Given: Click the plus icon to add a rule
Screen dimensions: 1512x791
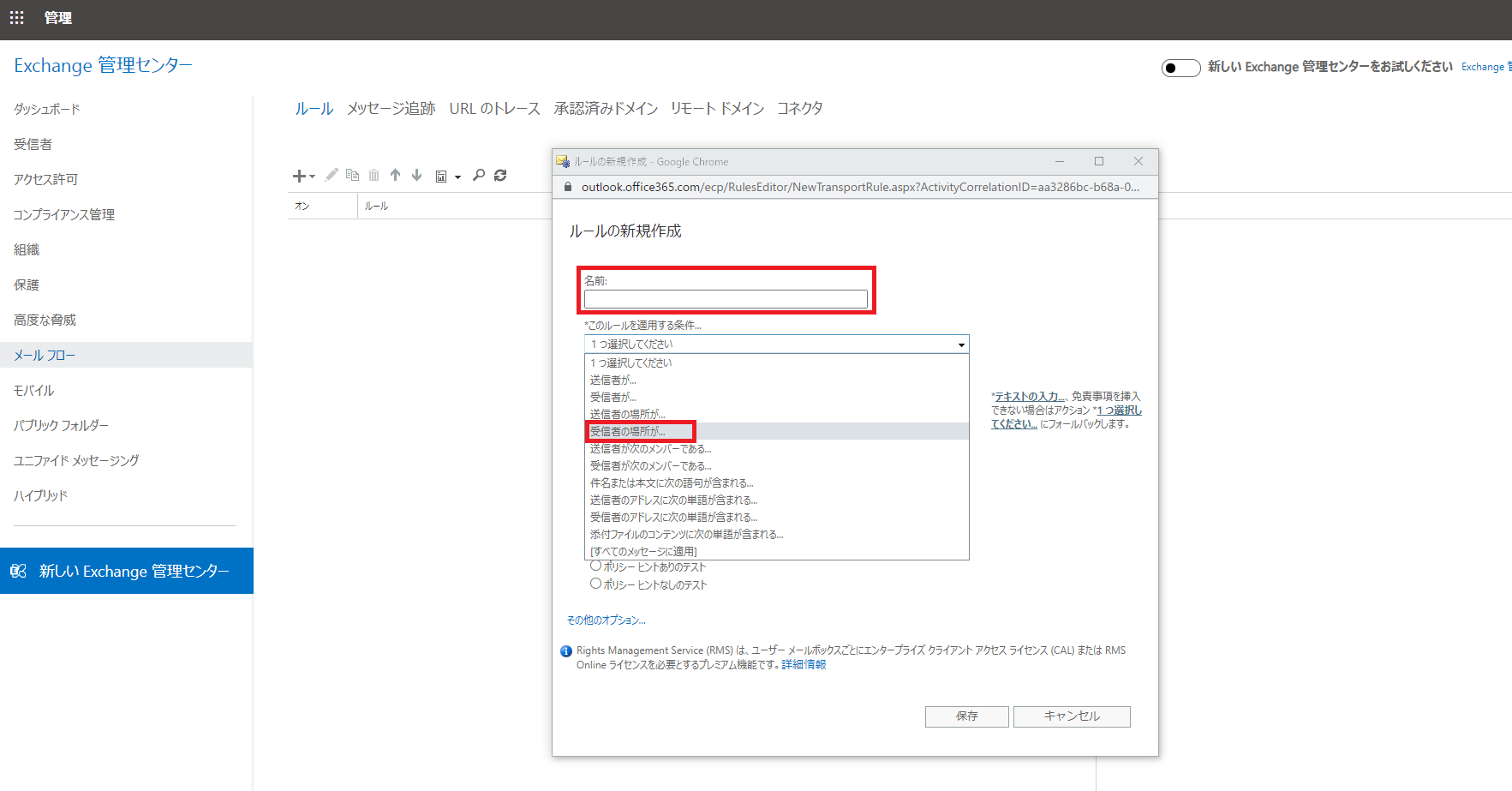Looking at the screenshot, I should (299, 176).
